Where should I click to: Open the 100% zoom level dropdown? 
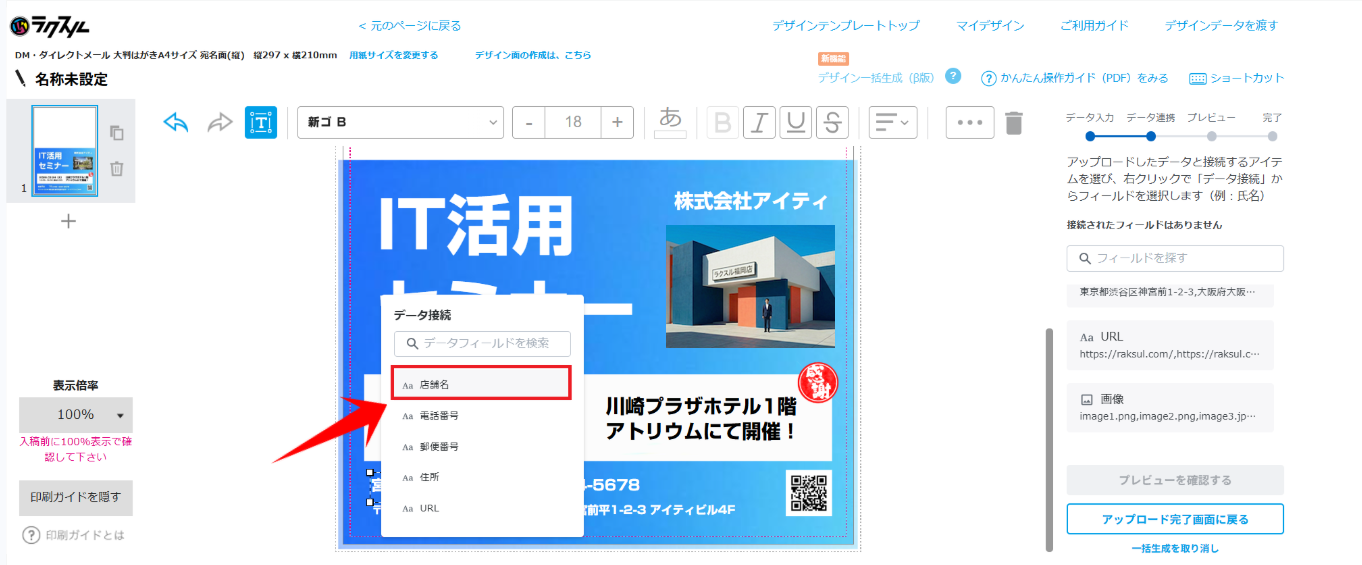pos(76,415)
